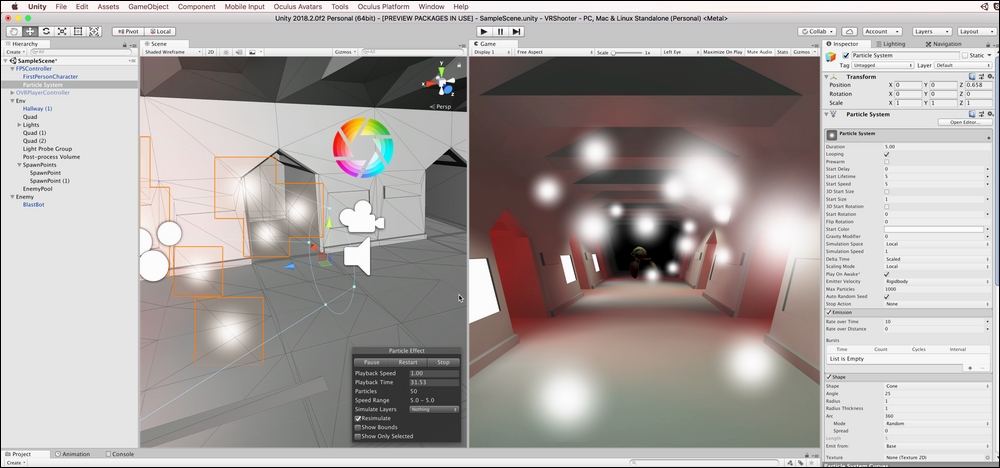Select the combined Transform tool

click(x=94, y=31)
